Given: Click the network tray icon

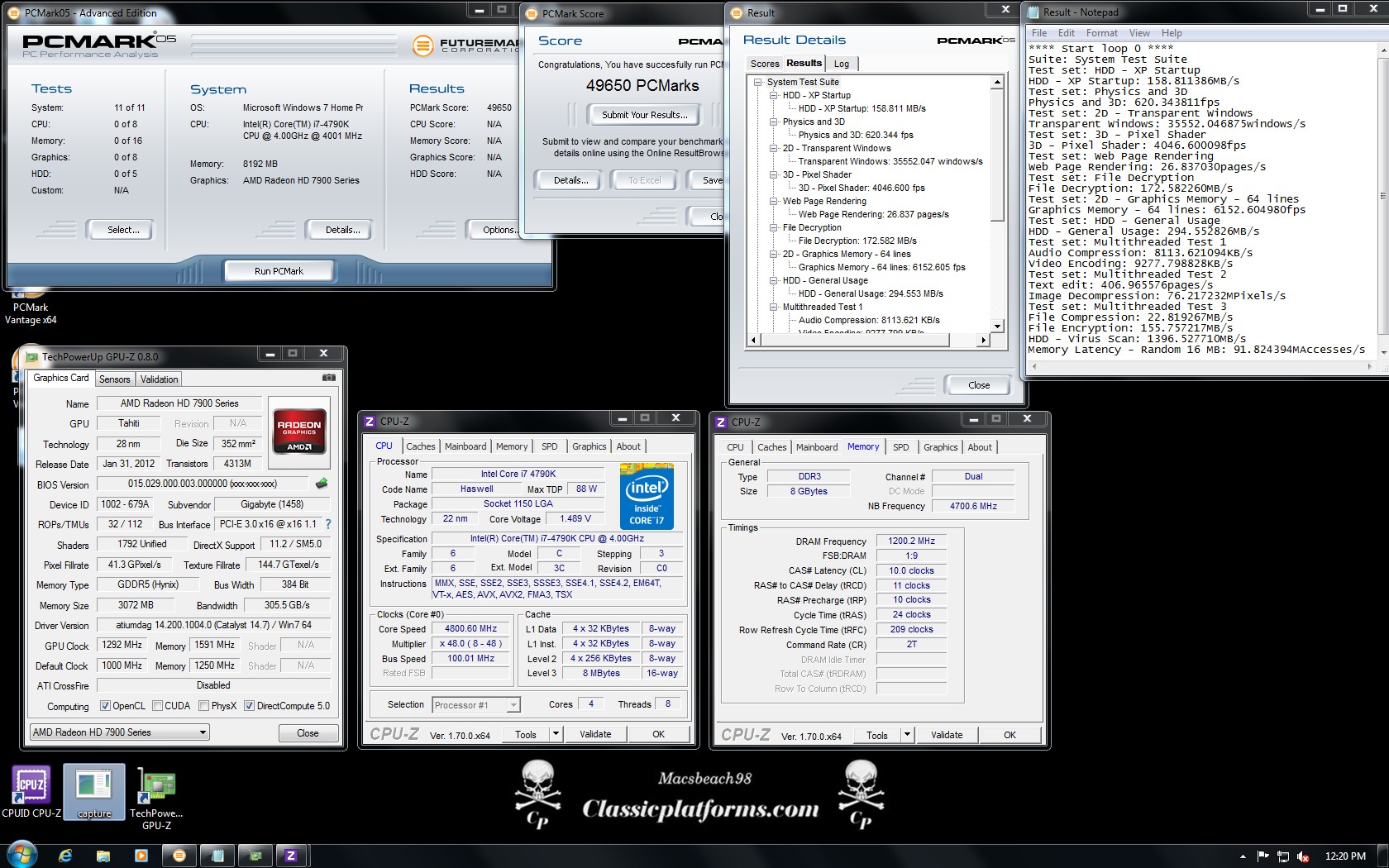Looking at the screenshot, I should coord(1283,856).
